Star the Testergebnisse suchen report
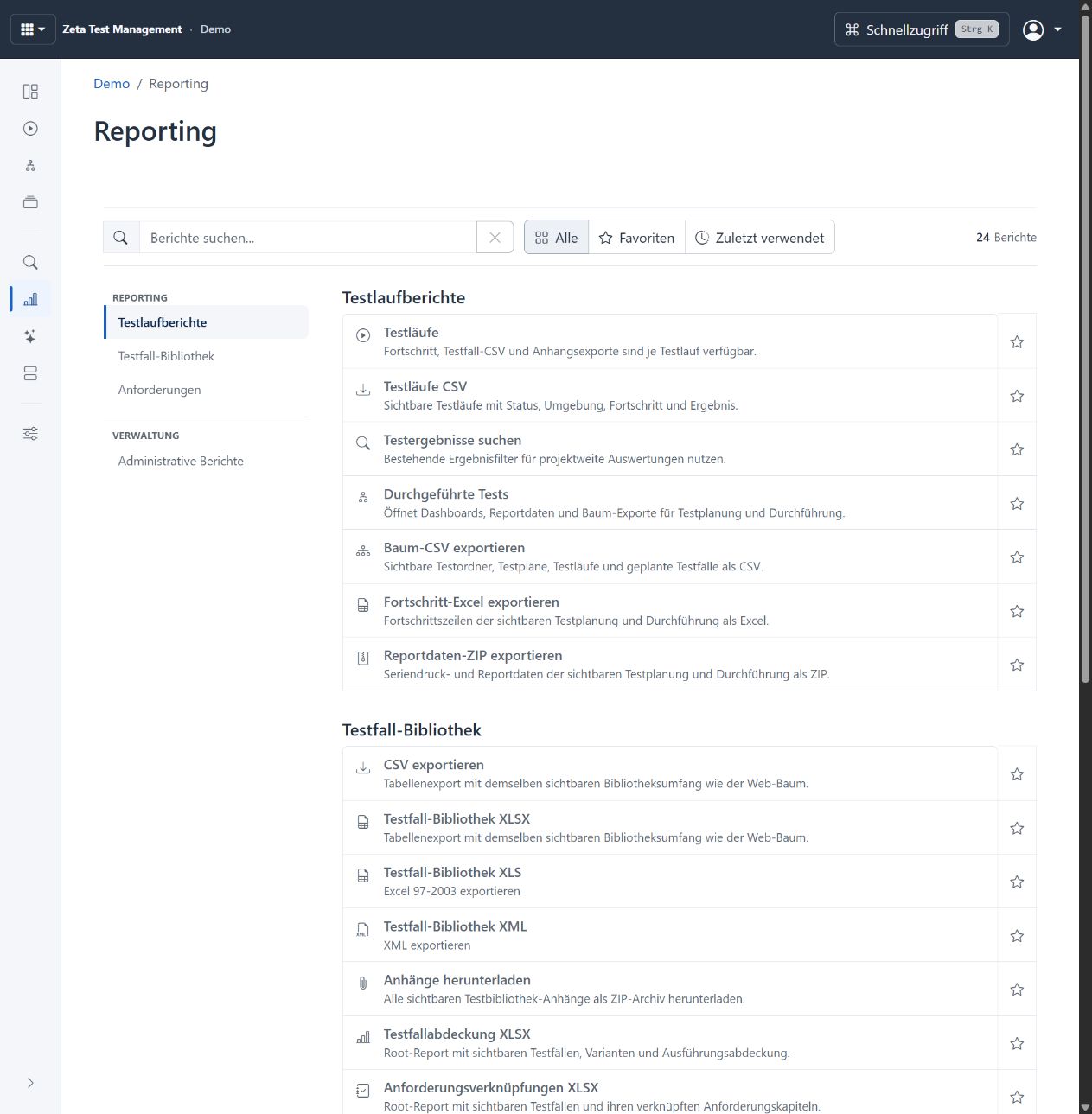The height and width of the screenshot is (1114, 1092). tap(1017, 449)
